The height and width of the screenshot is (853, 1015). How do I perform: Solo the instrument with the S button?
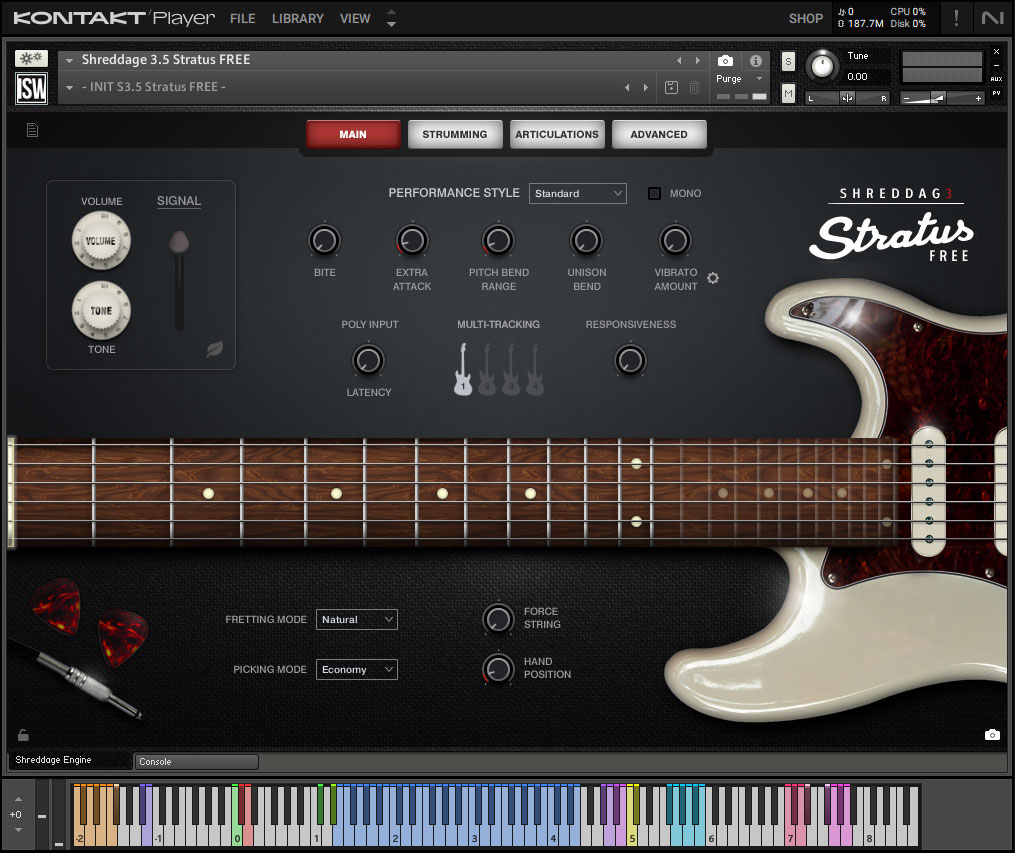click(x=788, y=61)
